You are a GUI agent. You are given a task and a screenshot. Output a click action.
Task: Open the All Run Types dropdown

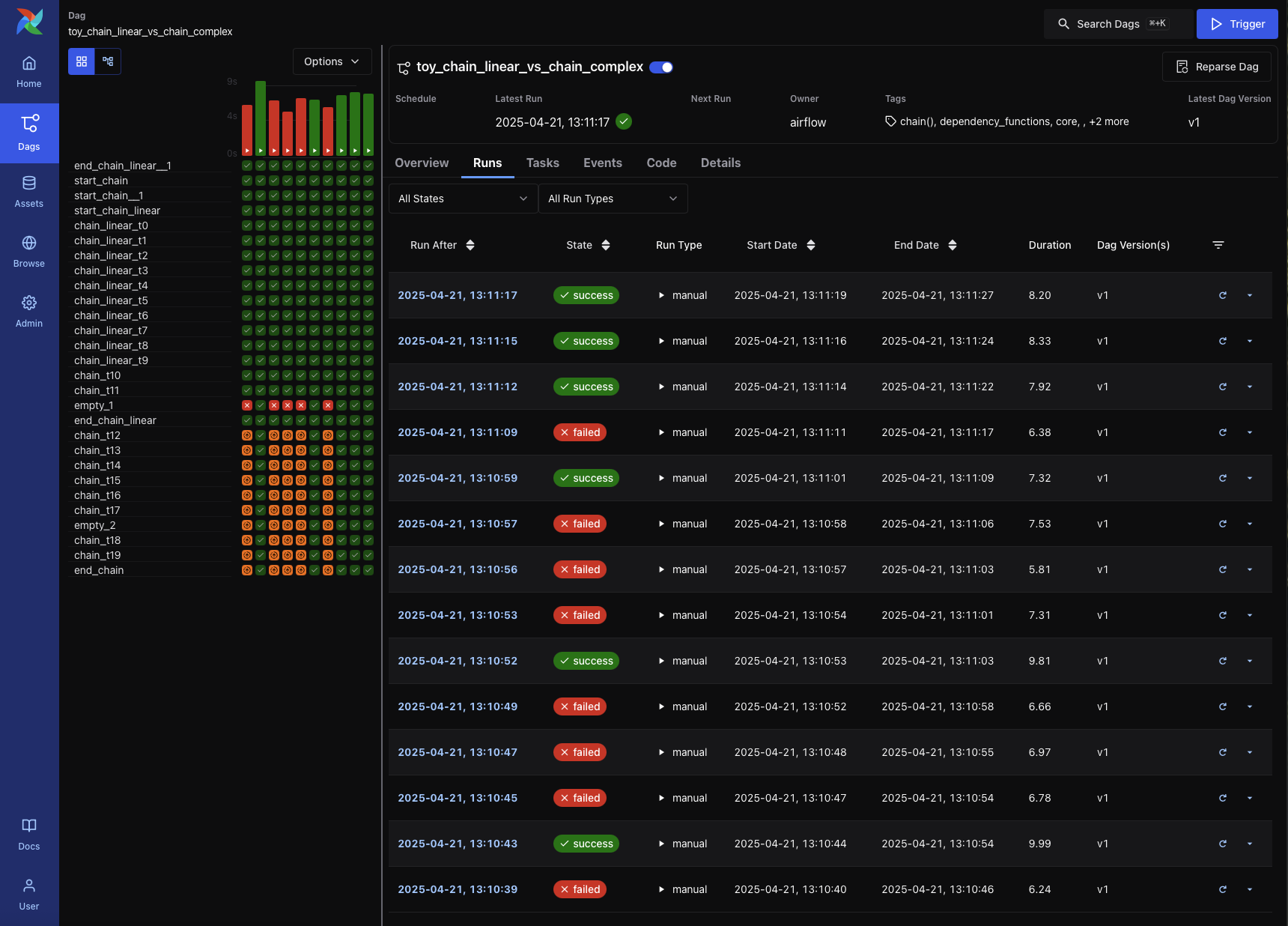tap(613, 199)
